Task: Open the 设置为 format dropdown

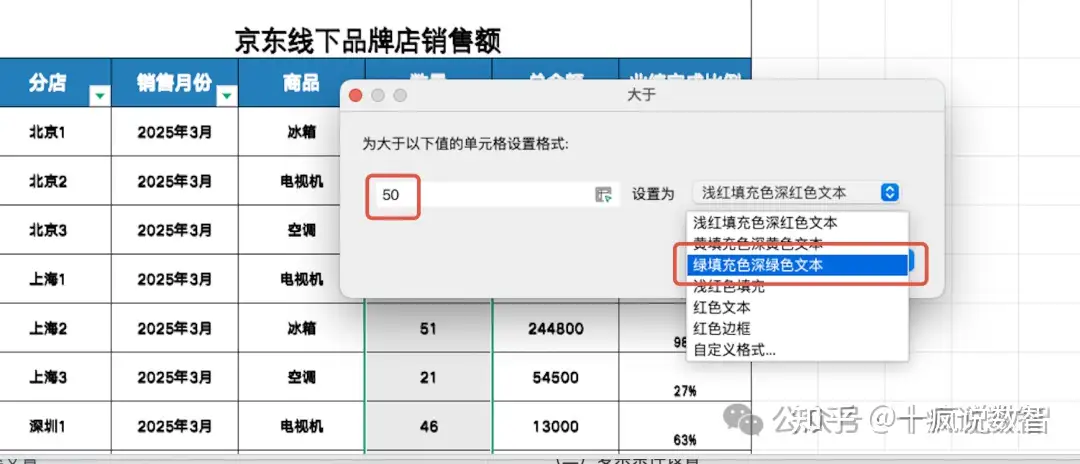Action: (796, 193)
